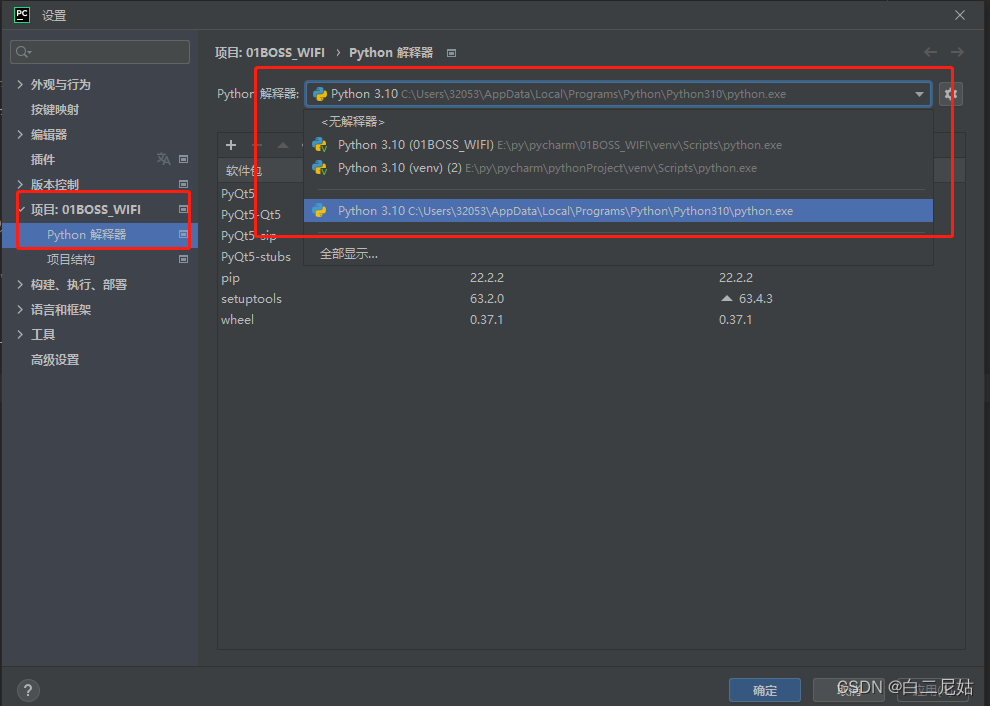Screen dimensions: 990x706
Task: Select Python 3.10 (venv) (2) interpreter
Action: (618, 168)
